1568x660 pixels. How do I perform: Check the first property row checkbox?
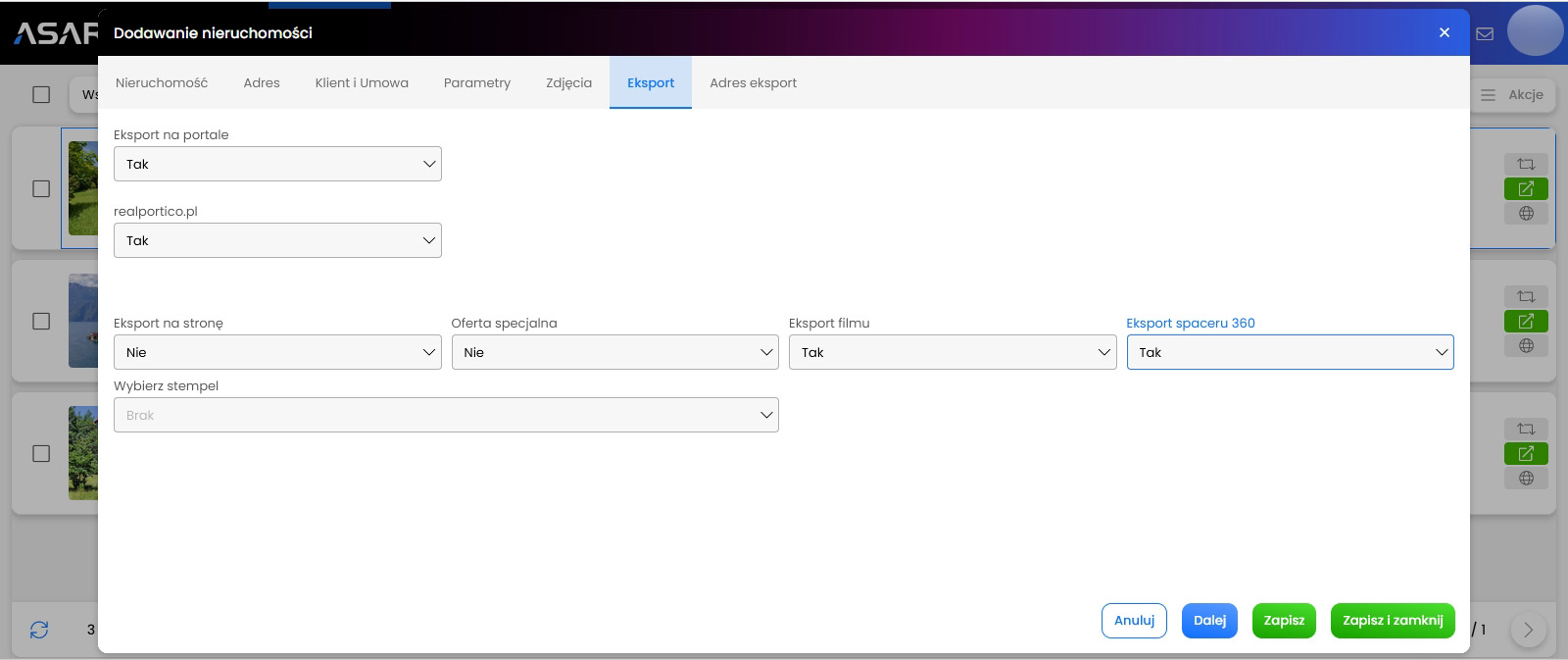(41, 188)
